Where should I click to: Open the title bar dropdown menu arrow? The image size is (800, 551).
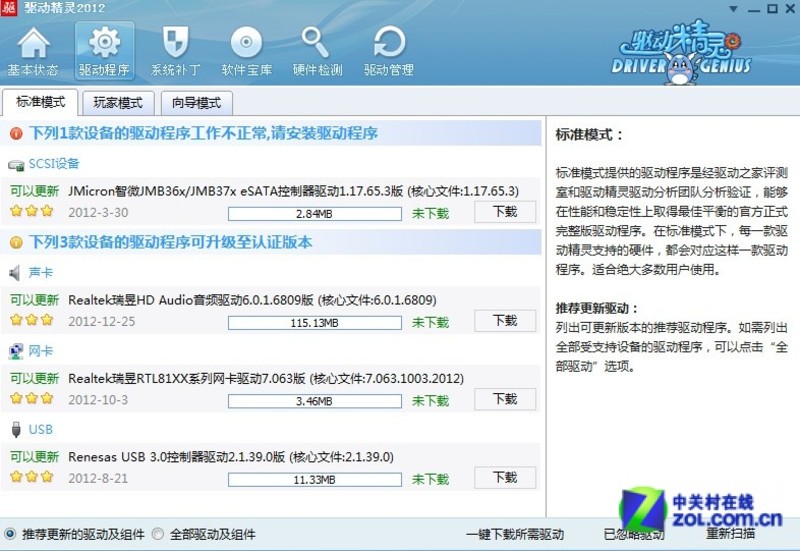click(733, 9)
